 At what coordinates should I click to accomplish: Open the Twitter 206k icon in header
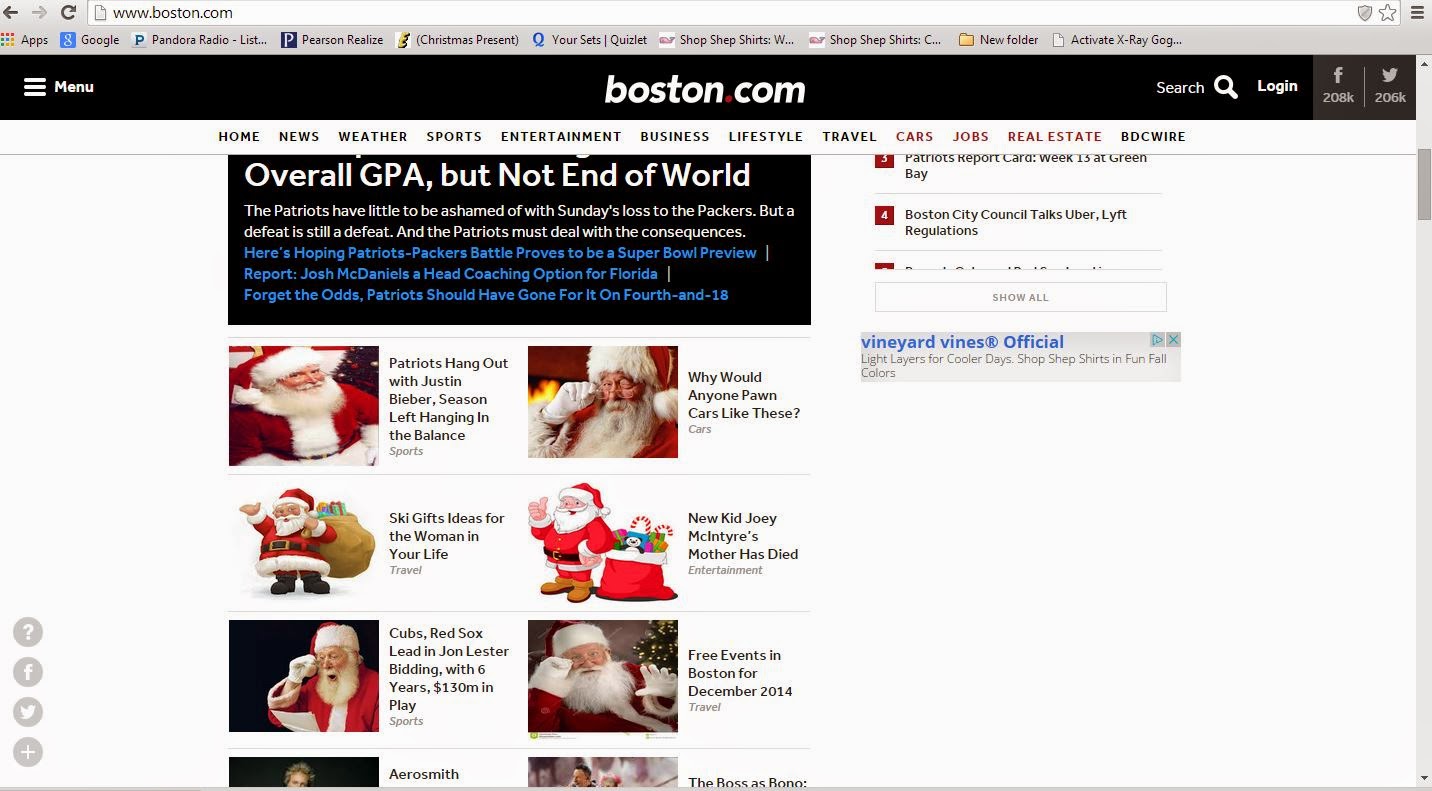coord(1390,86)
